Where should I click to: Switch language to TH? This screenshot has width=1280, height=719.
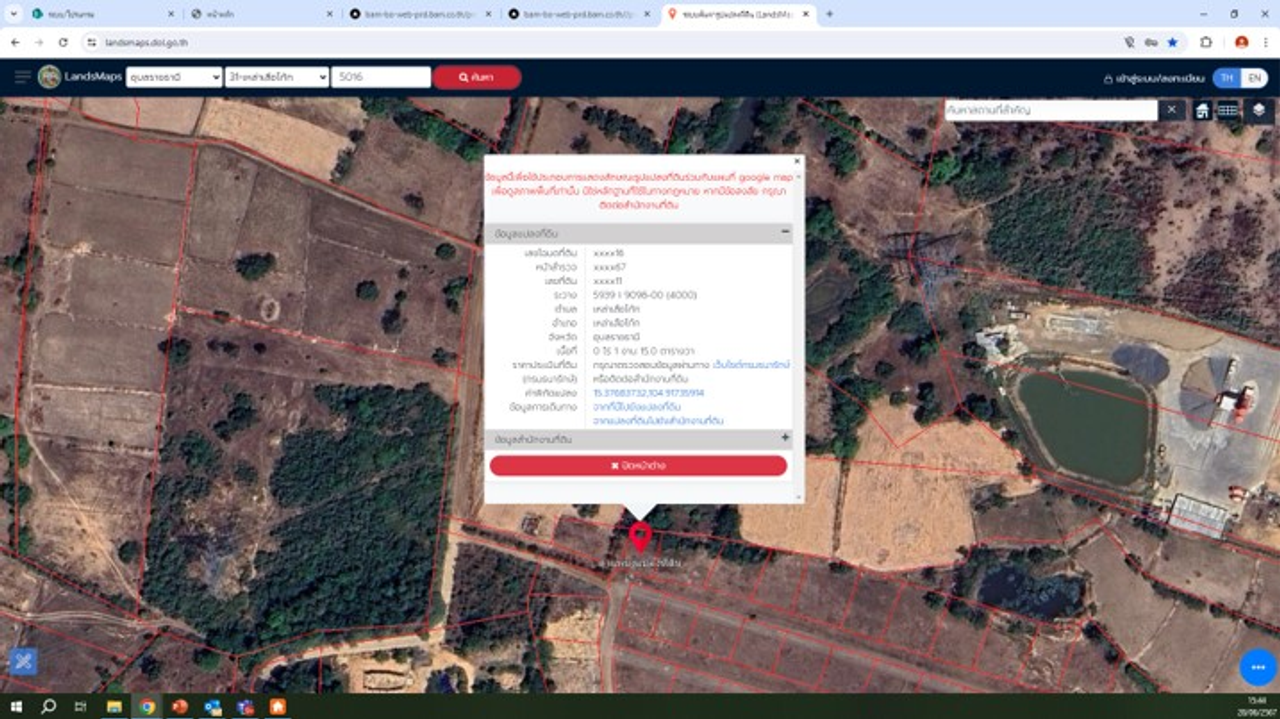[1226, 78]
